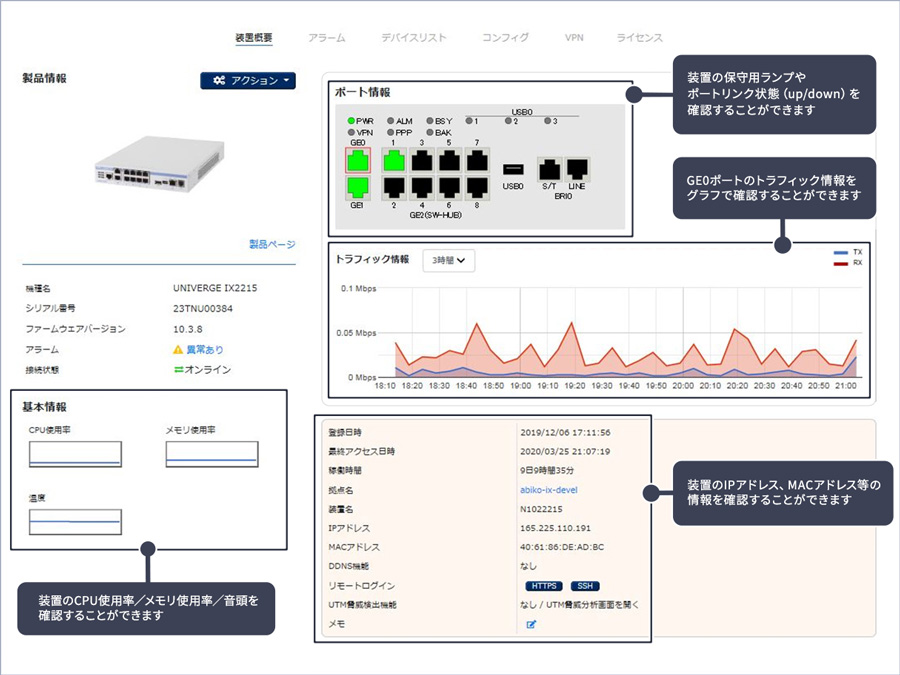Viewport: 900px width, 675px height.
Task: Select switch-hub port 6 icon
Action: 449,187
